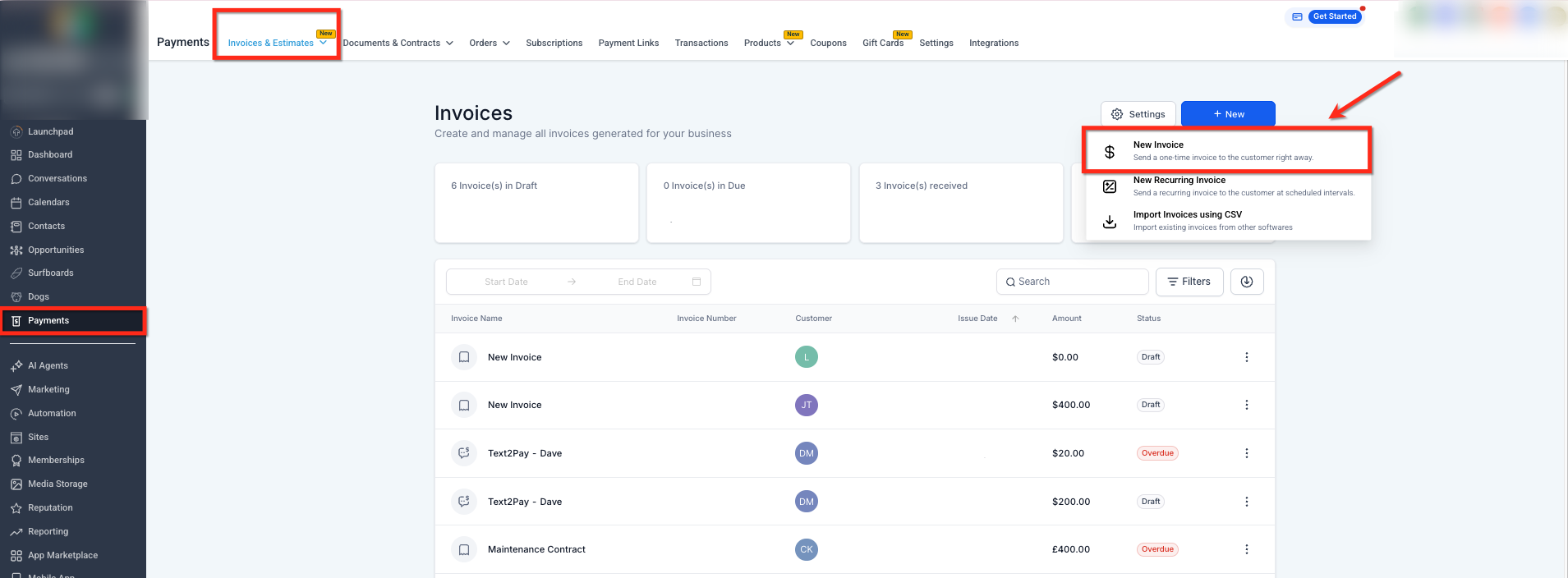Image resolution: width=1568 pixels, height=578 pixels.
Task: Open actions menu for $200.00 Text2Pay row
Action: [1246, 502]
